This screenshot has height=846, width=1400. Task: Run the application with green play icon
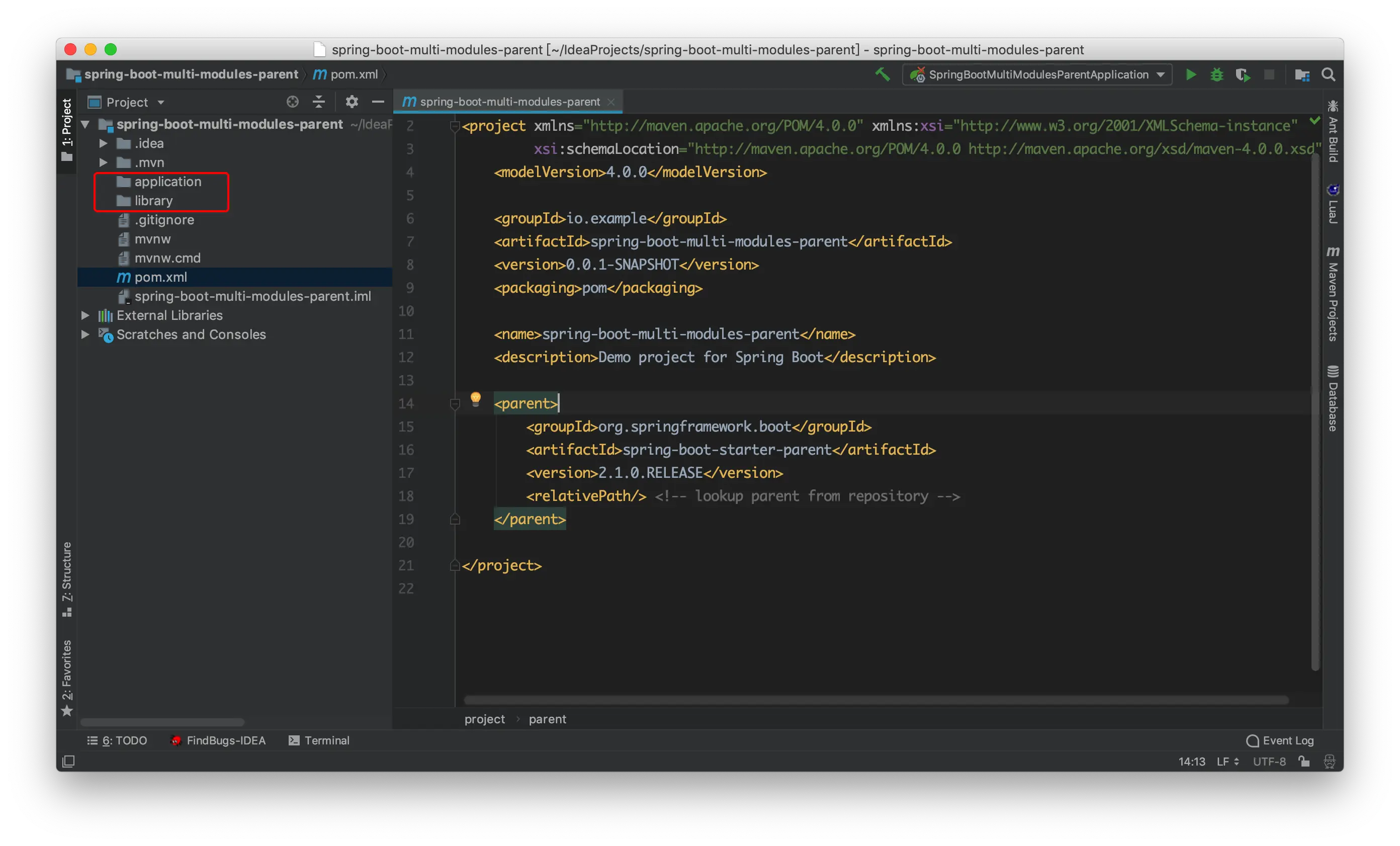(1191, 74)
